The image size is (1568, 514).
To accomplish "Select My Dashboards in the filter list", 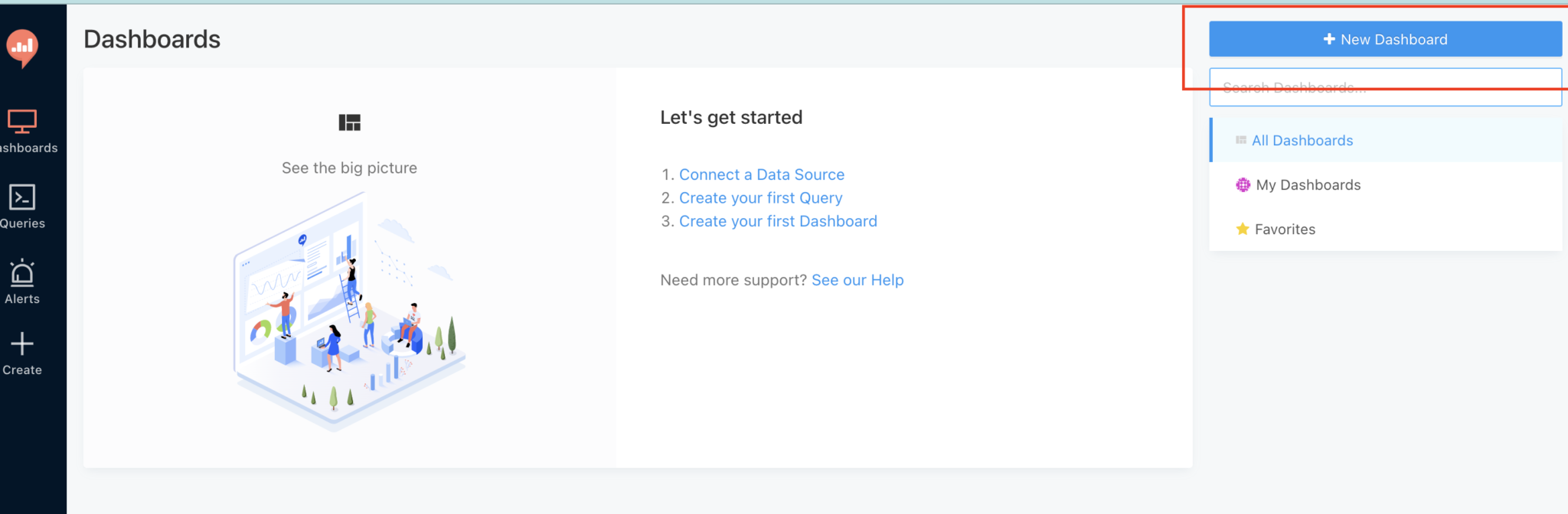I will click(1308, 185).
